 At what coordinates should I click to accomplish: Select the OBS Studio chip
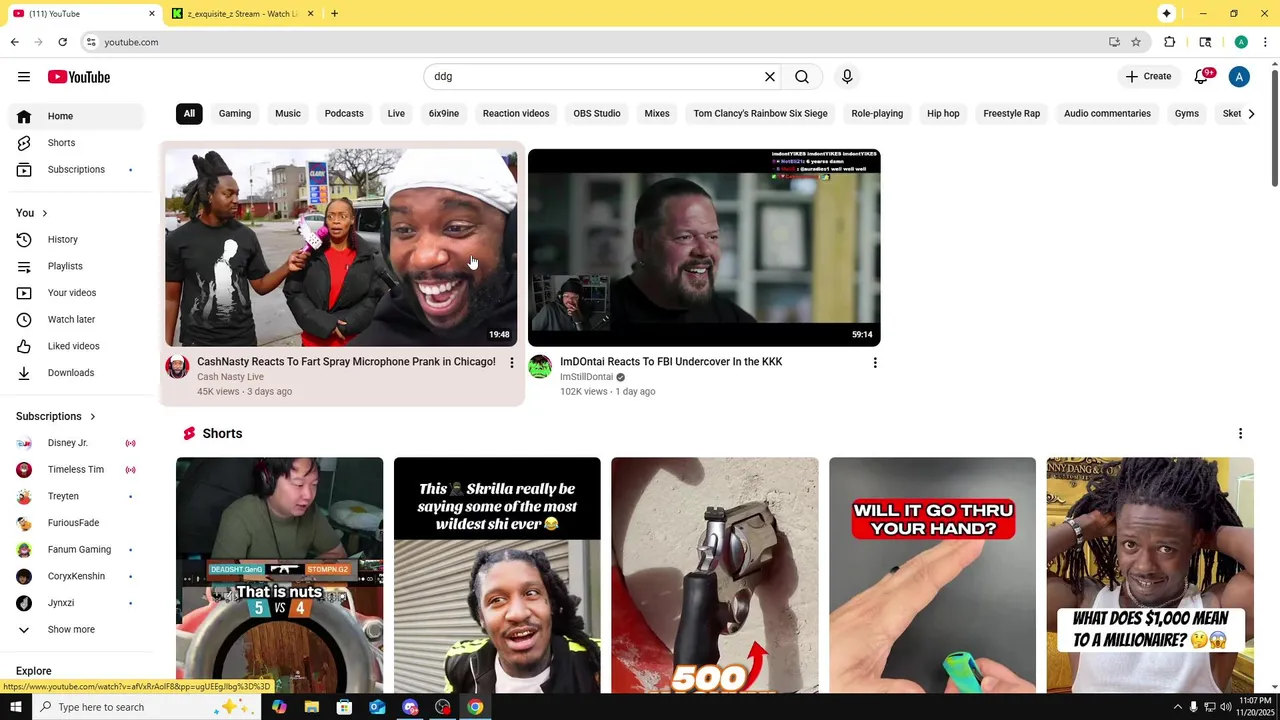click(597, 114)
